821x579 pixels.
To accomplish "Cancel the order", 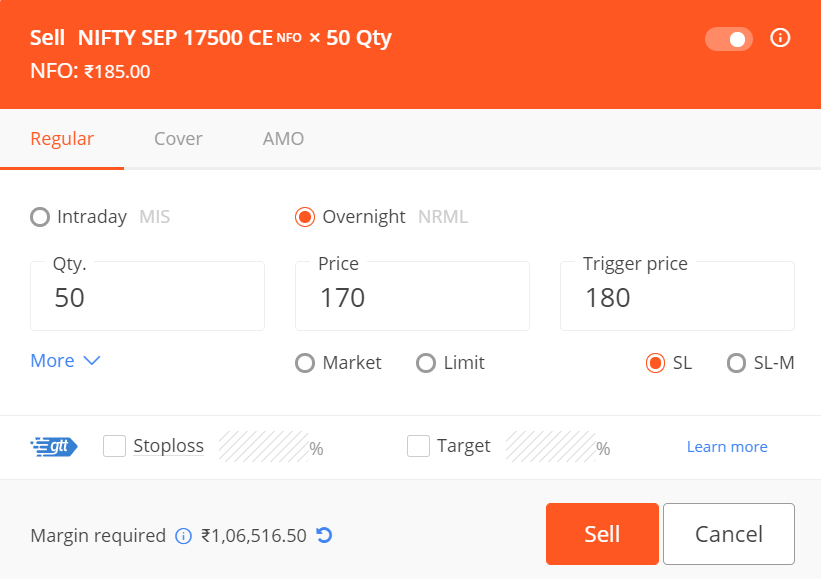I will [729, 534].
